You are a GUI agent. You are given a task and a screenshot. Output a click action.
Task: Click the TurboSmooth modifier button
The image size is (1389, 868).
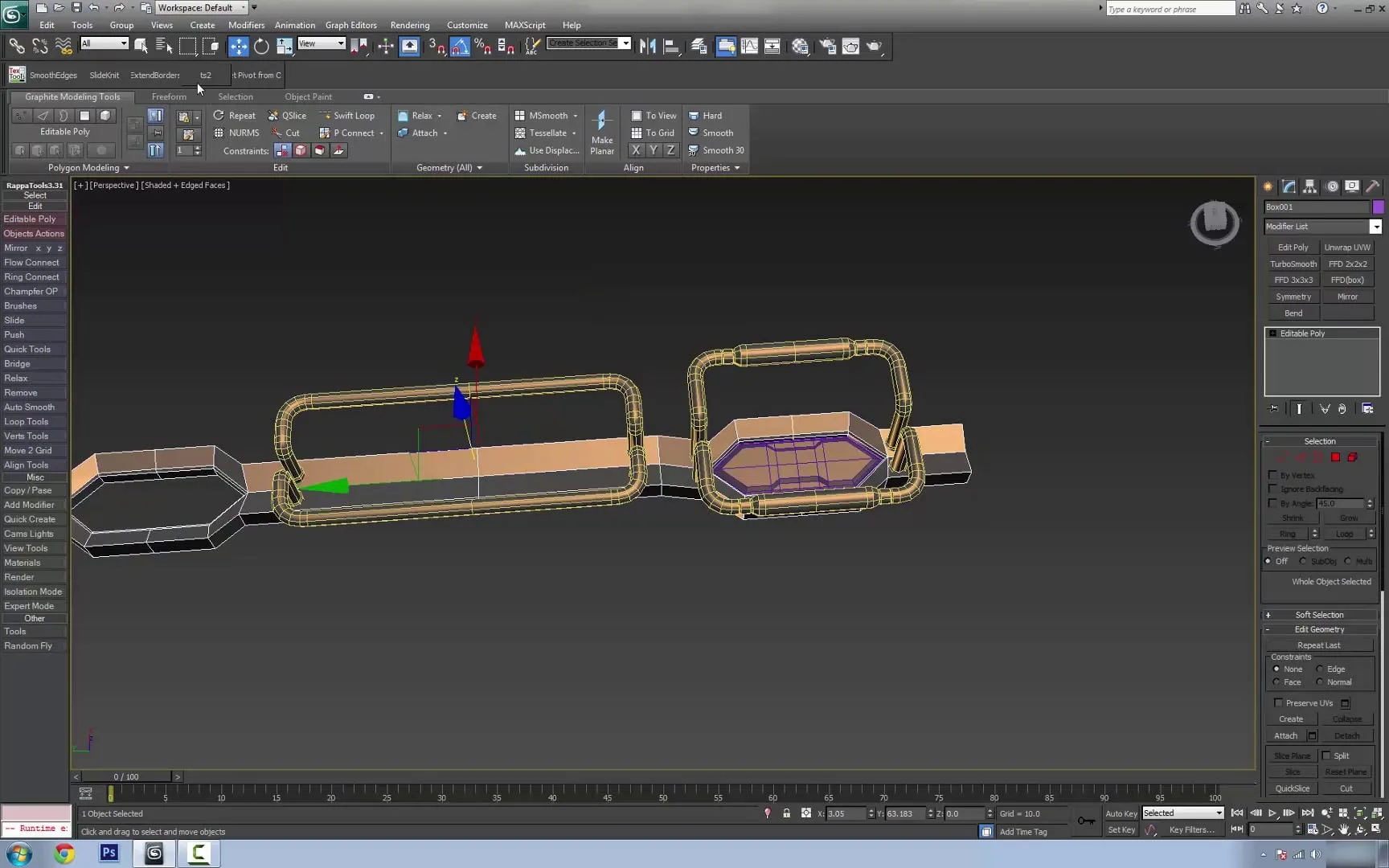pos(1293,264)
